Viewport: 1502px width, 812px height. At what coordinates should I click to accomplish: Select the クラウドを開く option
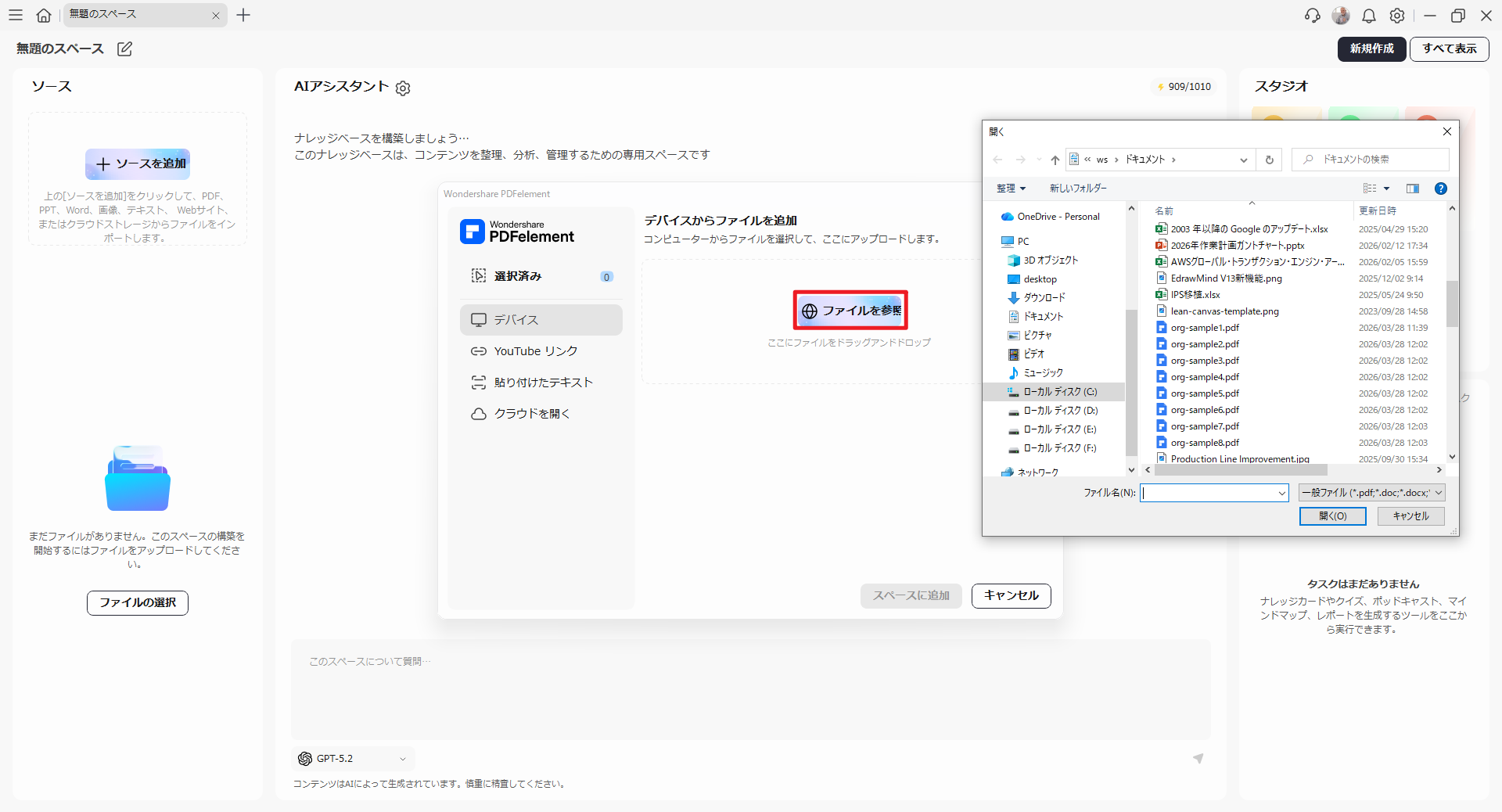pyautogui.click(x=541, y=414)
